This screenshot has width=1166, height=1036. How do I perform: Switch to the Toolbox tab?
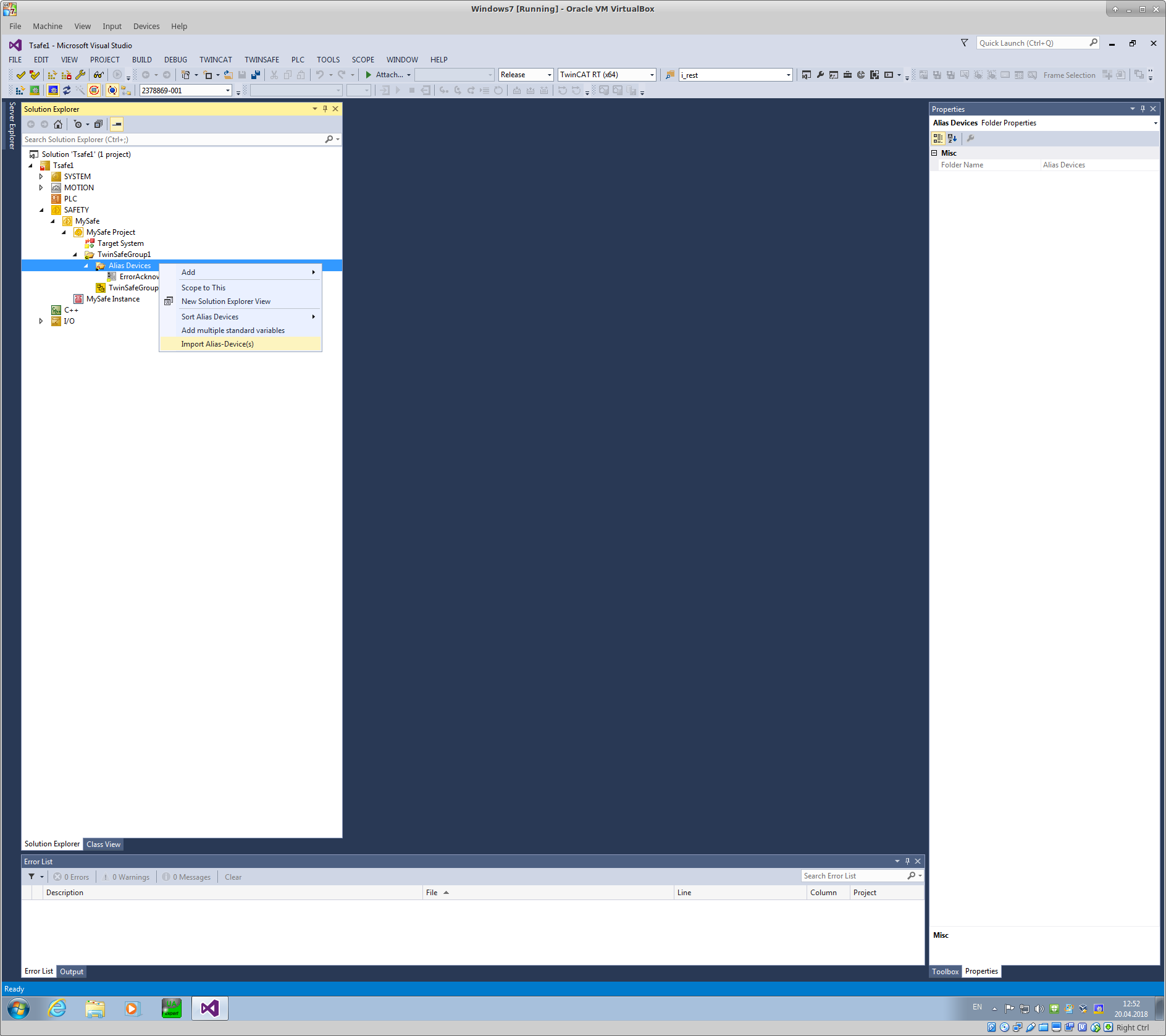tap(945, 972)
